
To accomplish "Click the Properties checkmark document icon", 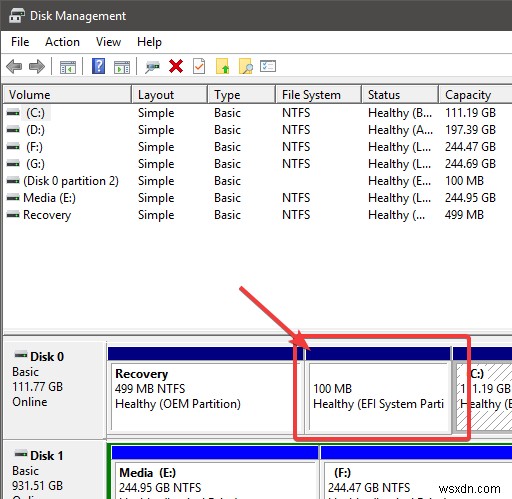I will pyautogui.click(x=199, y=66).
